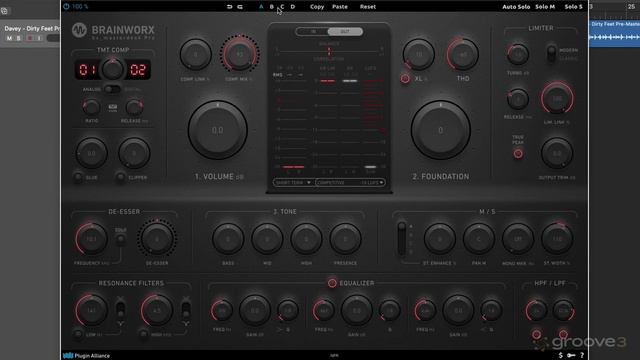
Task: Click the Brainworx logo icon
Action: click(79, 30)
